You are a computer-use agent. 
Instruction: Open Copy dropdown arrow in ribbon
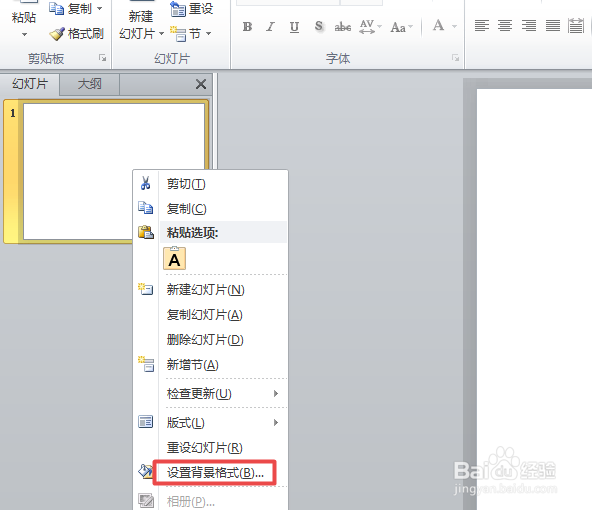pos(100,8)
